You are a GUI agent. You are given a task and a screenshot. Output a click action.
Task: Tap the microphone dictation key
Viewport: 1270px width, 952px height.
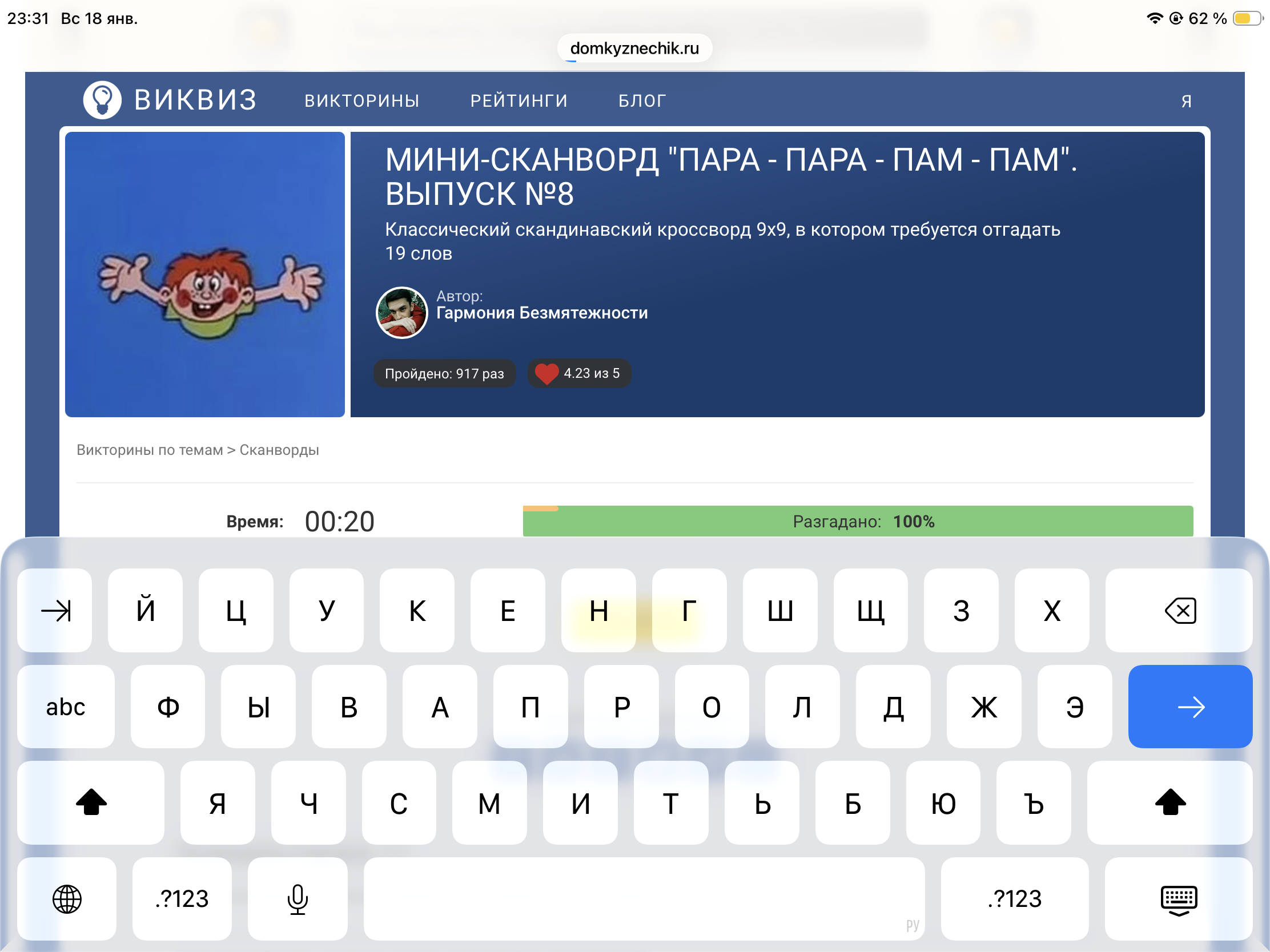tap(298, 898)
